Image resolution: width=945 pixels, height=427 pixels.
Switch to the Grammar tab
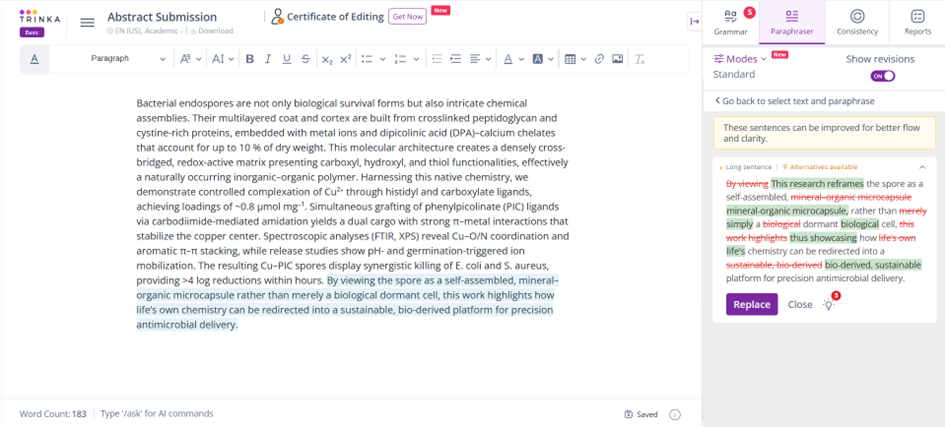(731, 22)
